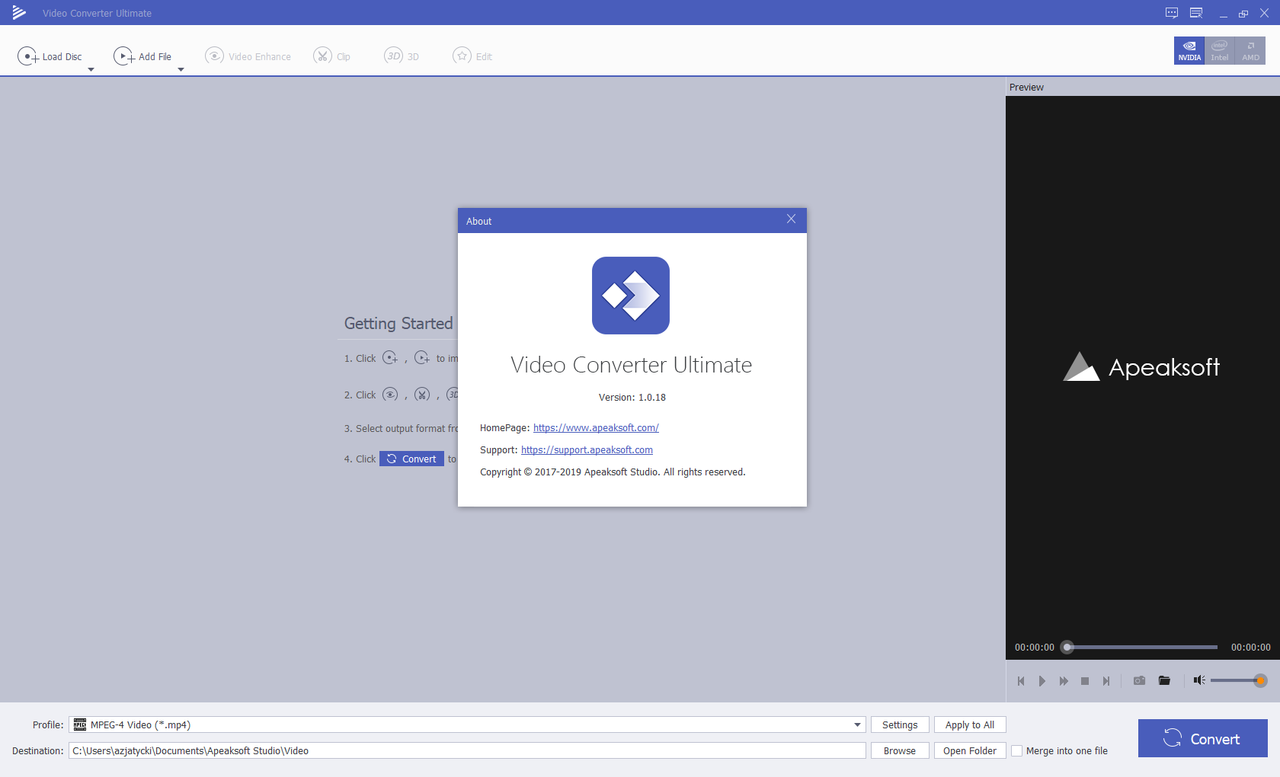The image size is (1280, 777).
Task: Click the app logo in title bar
Action: click(x=19, y=13)
